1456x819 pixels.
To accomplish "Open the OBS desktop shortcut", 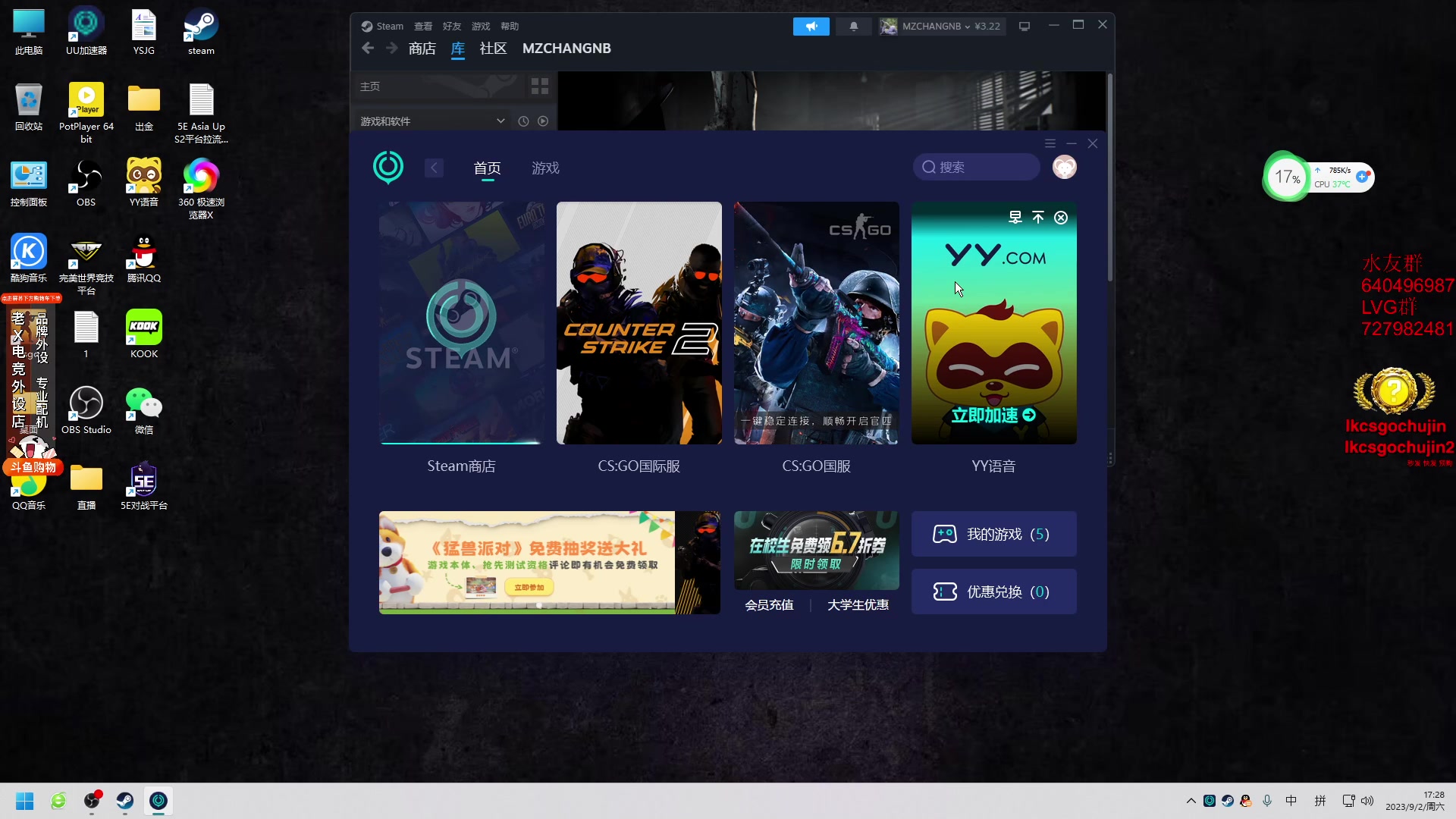I will [x=86, y=183].
